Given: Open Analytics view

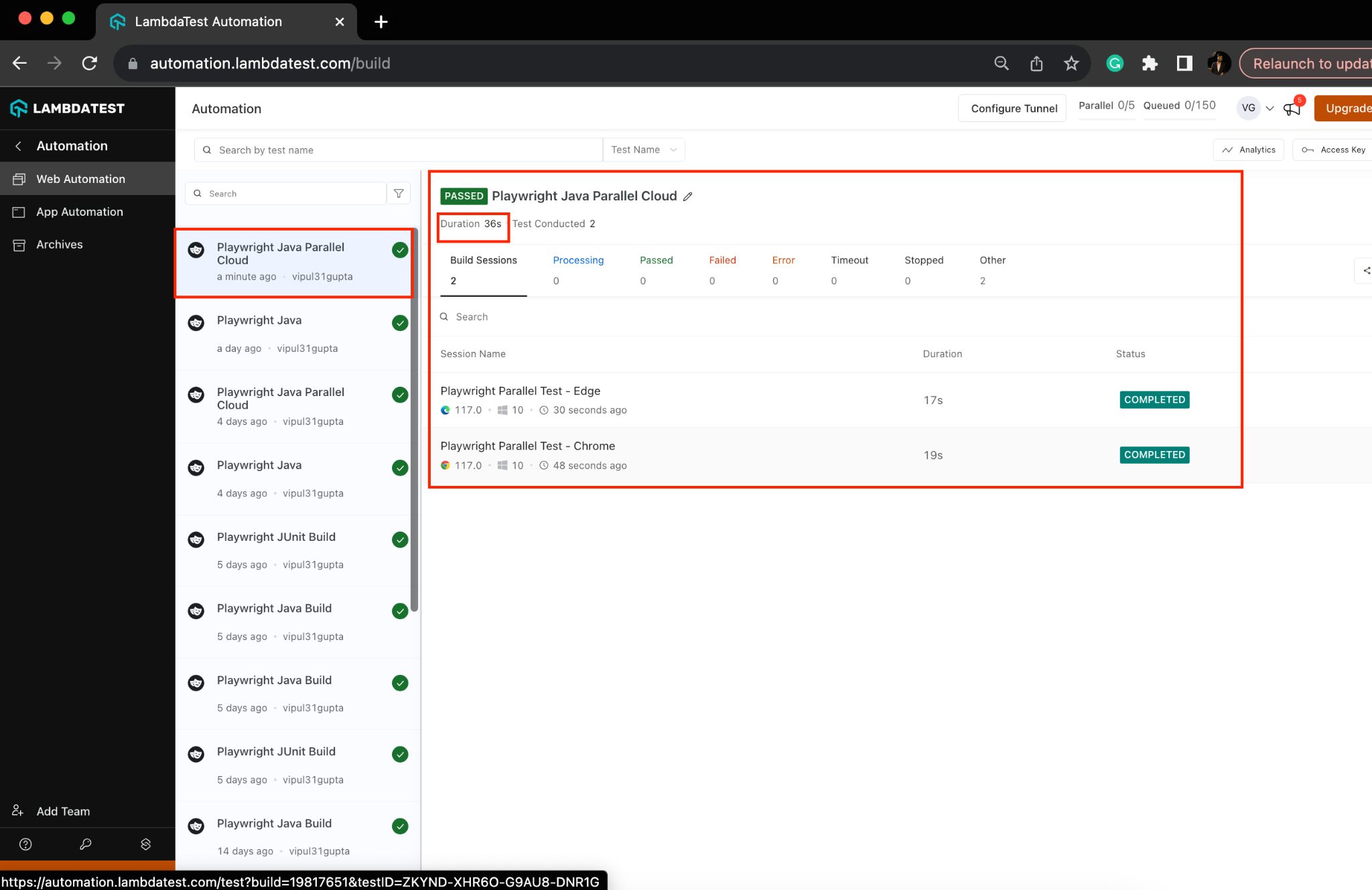Looking at the screenshot, I should coord(1249,150).
